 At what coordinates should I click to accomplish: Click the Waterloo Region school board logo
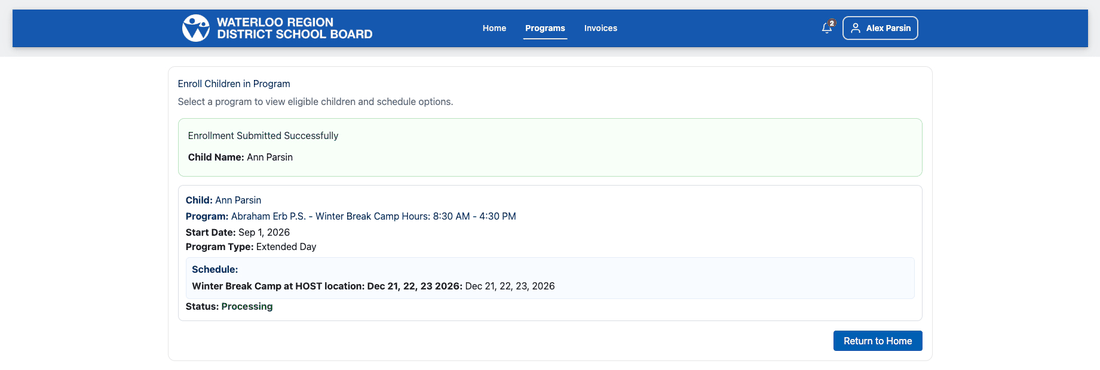click(x=196, y=28)
